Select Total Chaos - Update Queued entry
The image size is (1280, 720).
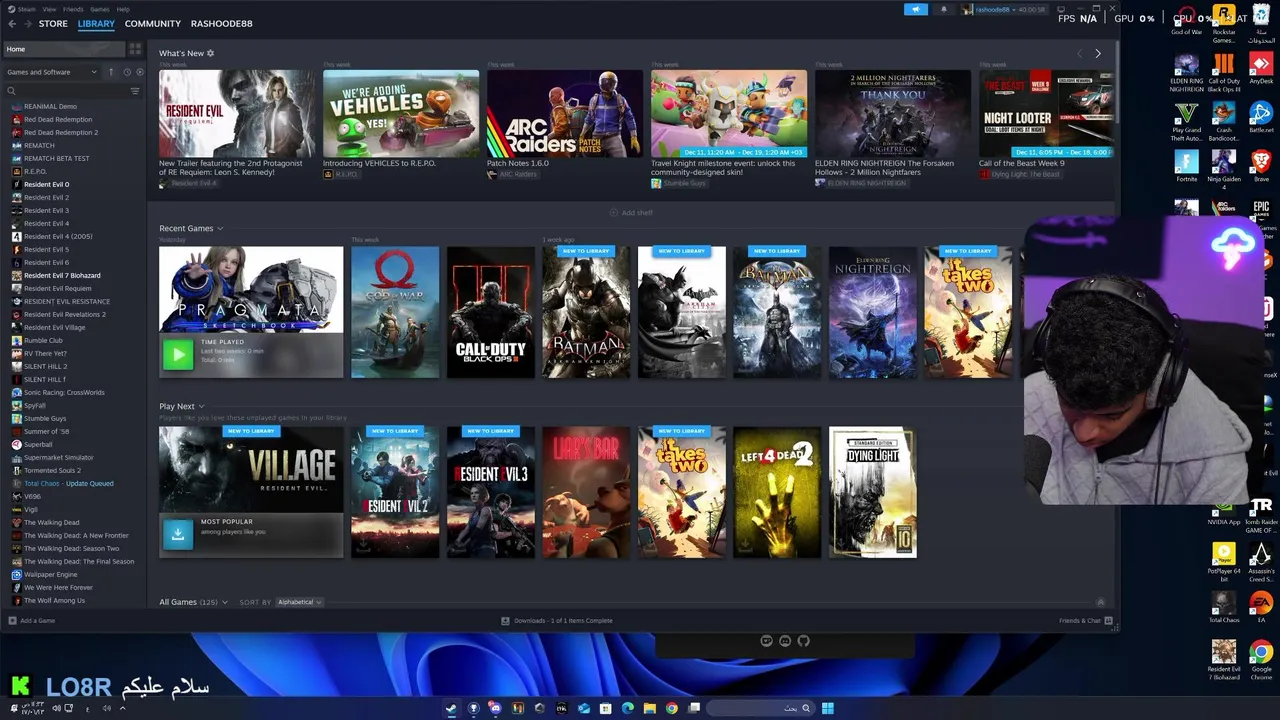coord(69,484)
